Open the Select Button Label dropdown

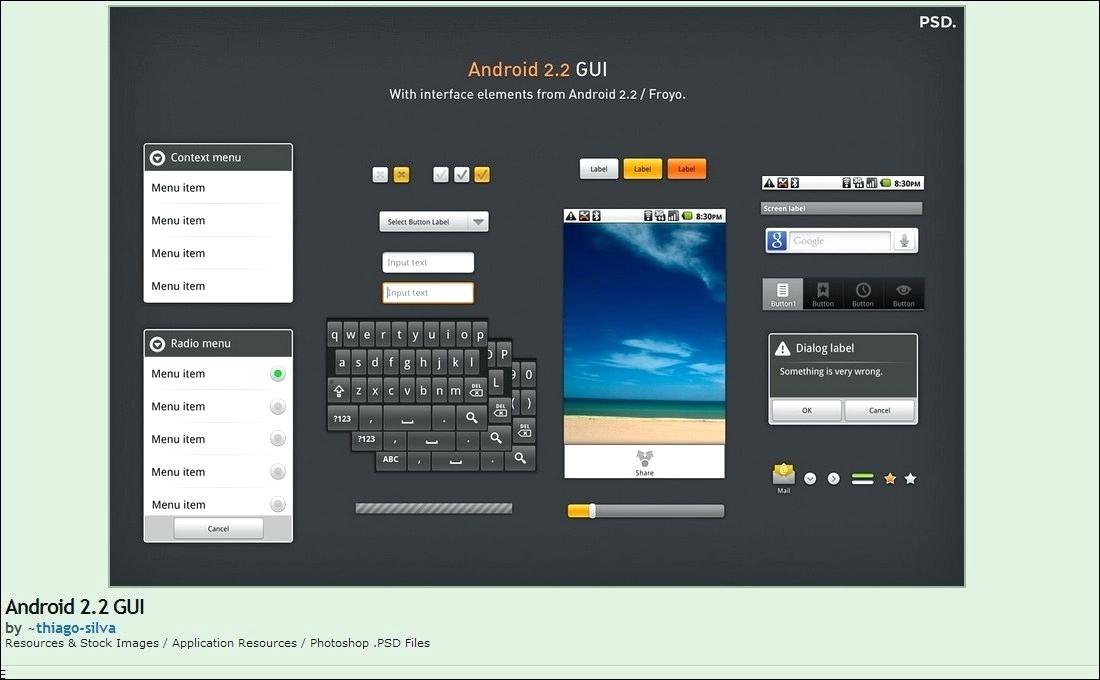click(433, 221)
